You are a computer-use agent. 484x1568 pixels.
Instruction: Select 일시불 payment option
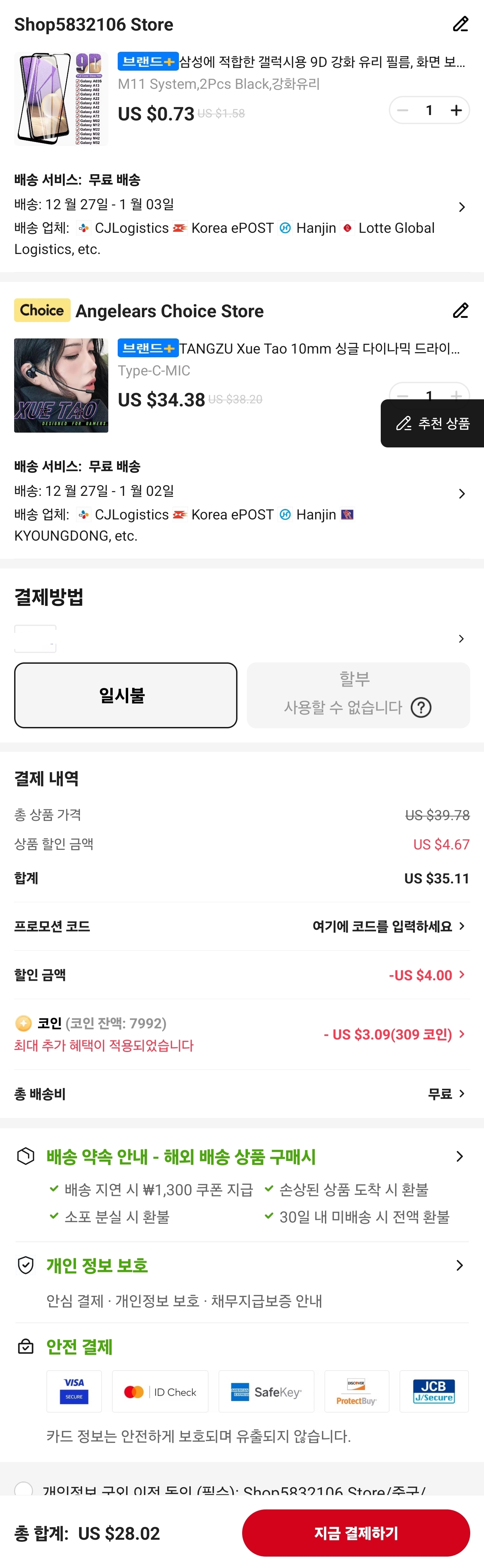click(125, 695)
